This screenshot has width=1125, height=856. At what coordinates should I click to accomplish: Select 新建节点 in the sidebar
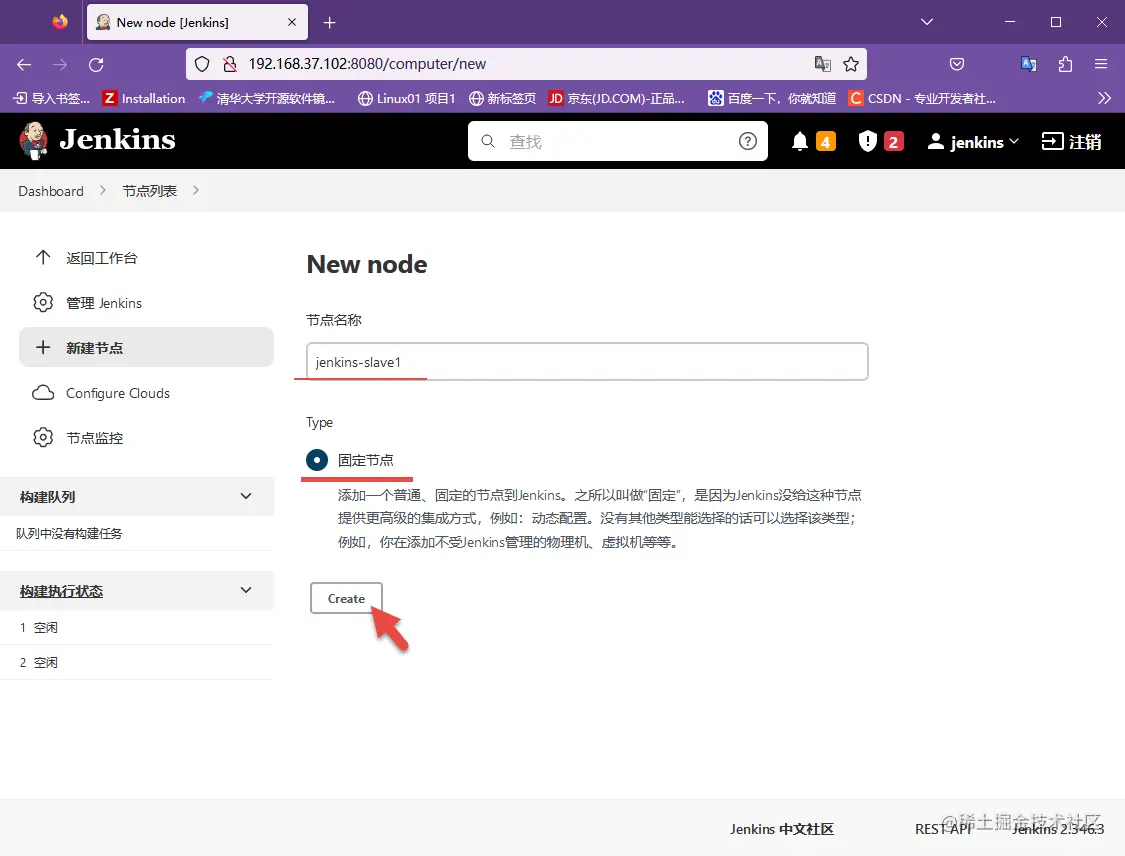[x=146, y=347]
